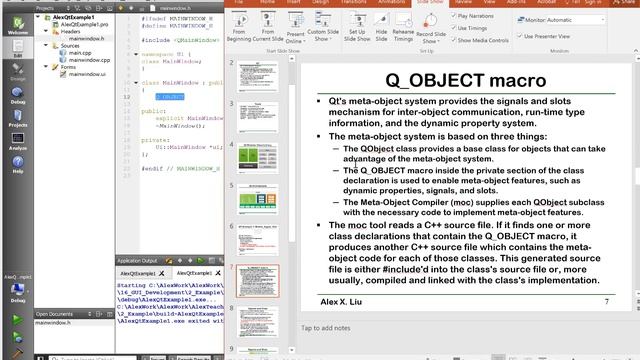Start slide show From Current Slide
The image size is (640, 360).
coord(268,27)
